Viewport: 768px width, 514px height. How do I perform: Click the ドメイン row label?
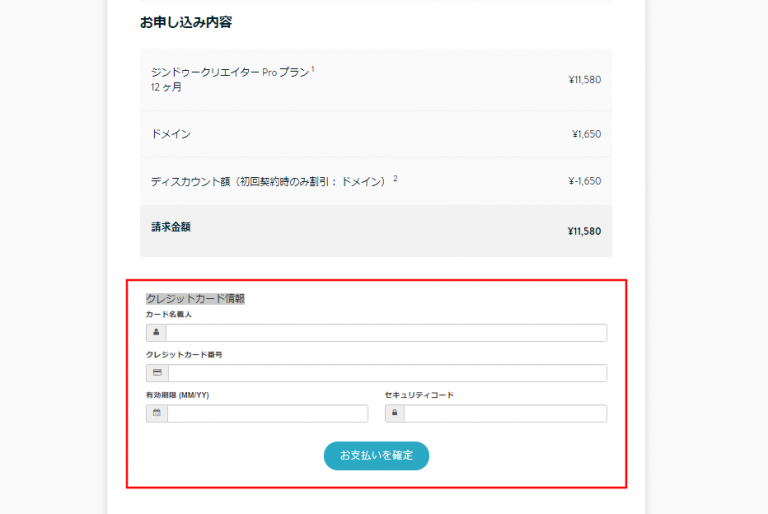(171, 134)
